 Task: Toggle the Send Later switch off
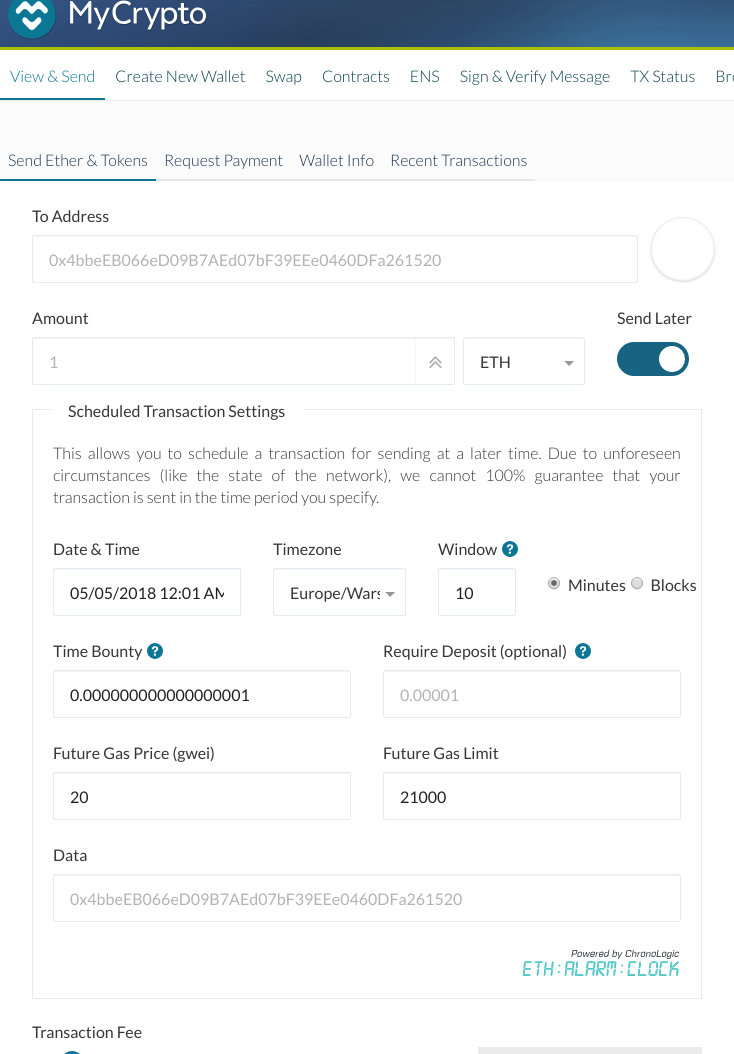(653, 359)
